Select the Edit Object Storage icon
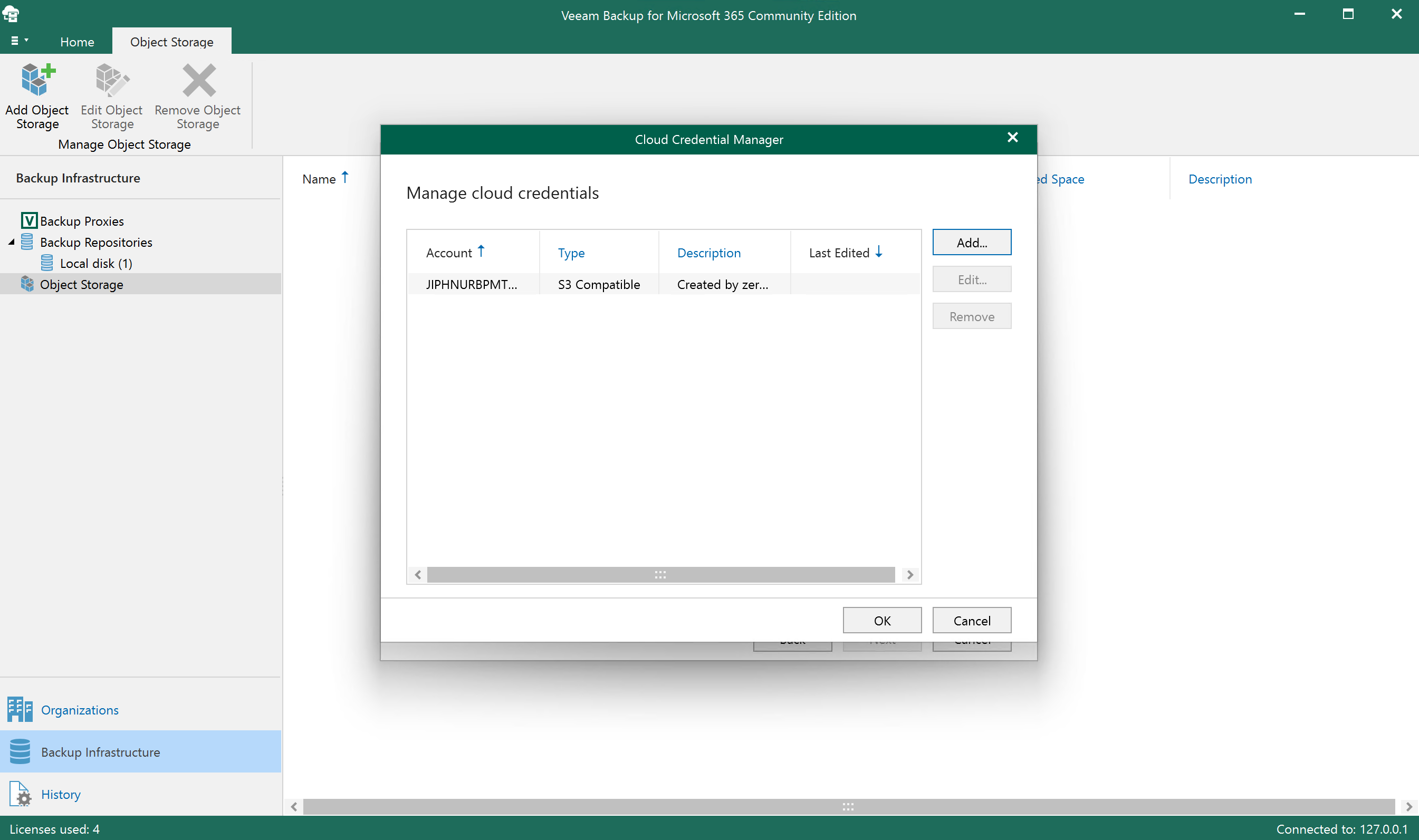This screenshot has height=840, width=1419. 111,80
